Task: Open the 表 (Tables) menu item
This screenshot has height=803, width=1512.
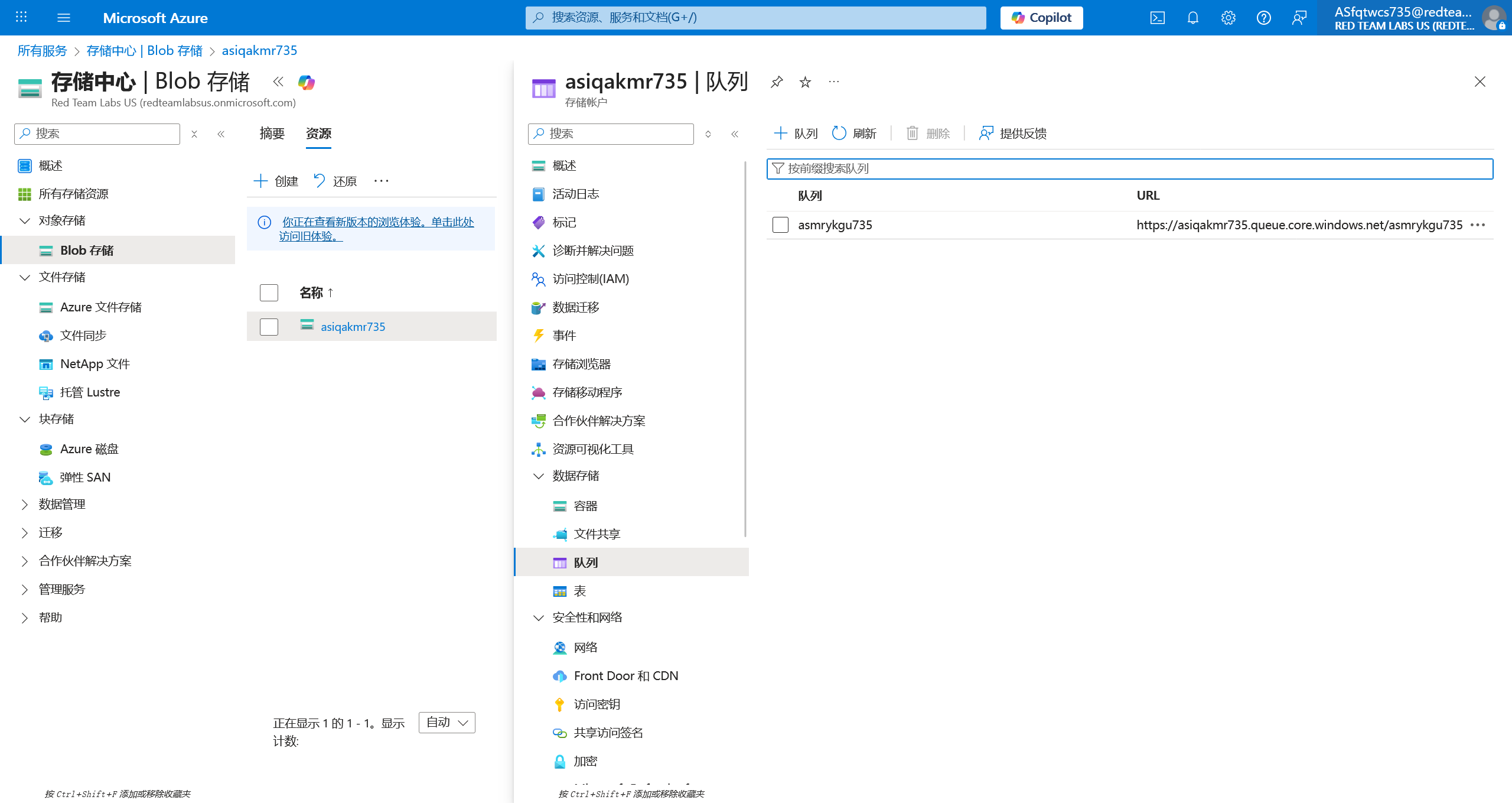Action: 579,591
